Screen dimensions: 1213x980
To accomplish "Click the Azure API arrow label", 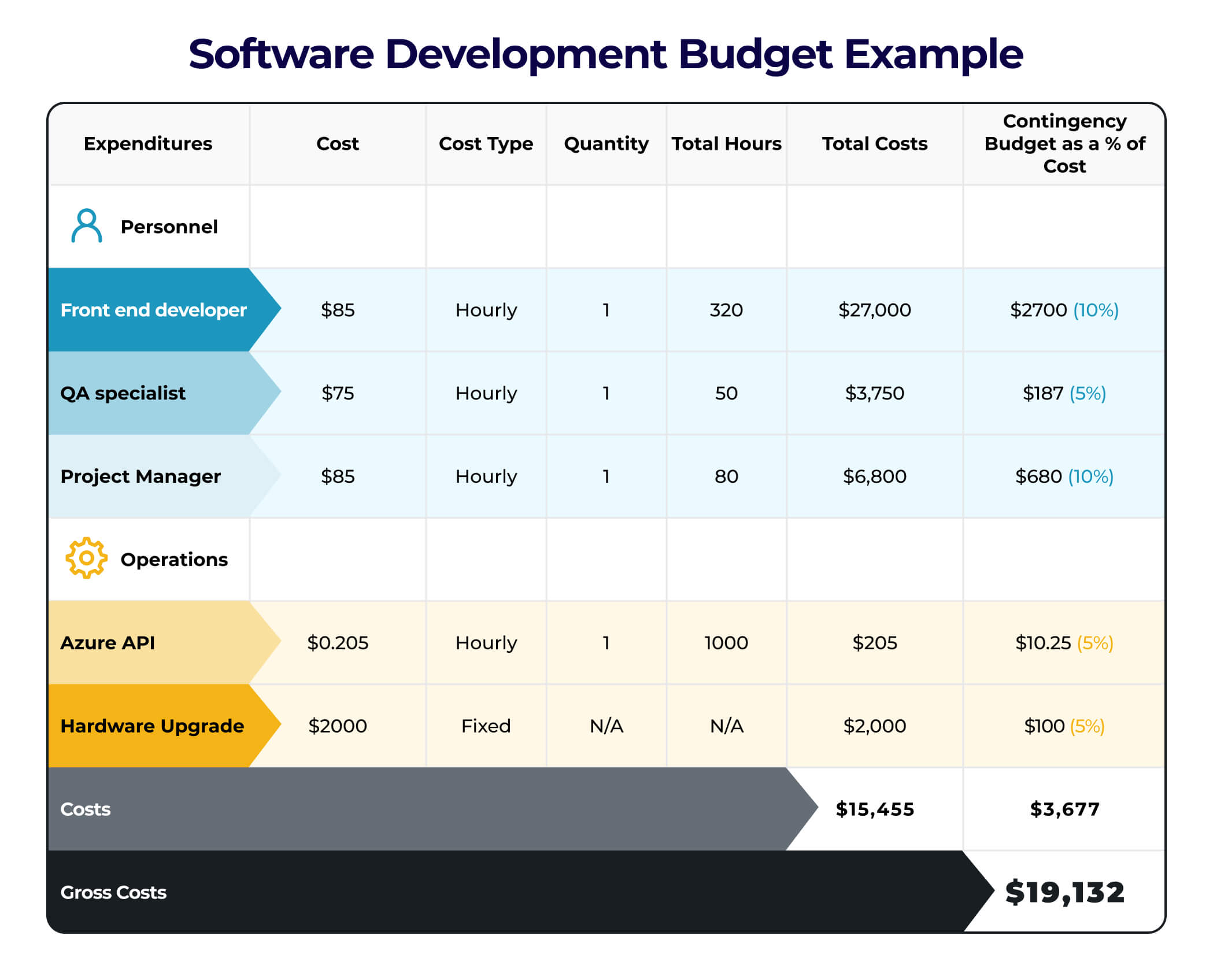I will [x=108, y=642].
